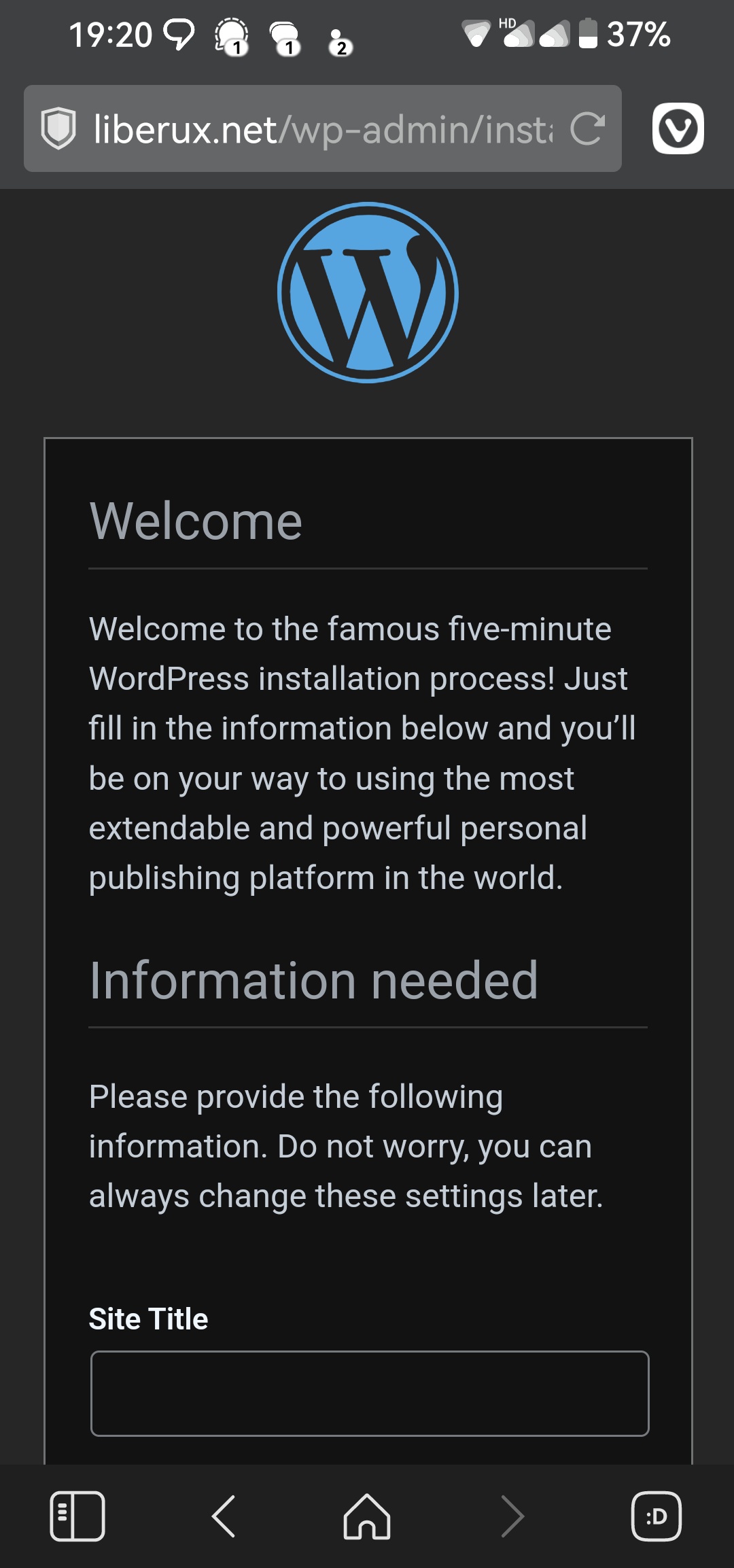
Task: Tap the notification icon with badge 2
Action: pyautogui.click(x=338, y=41)
